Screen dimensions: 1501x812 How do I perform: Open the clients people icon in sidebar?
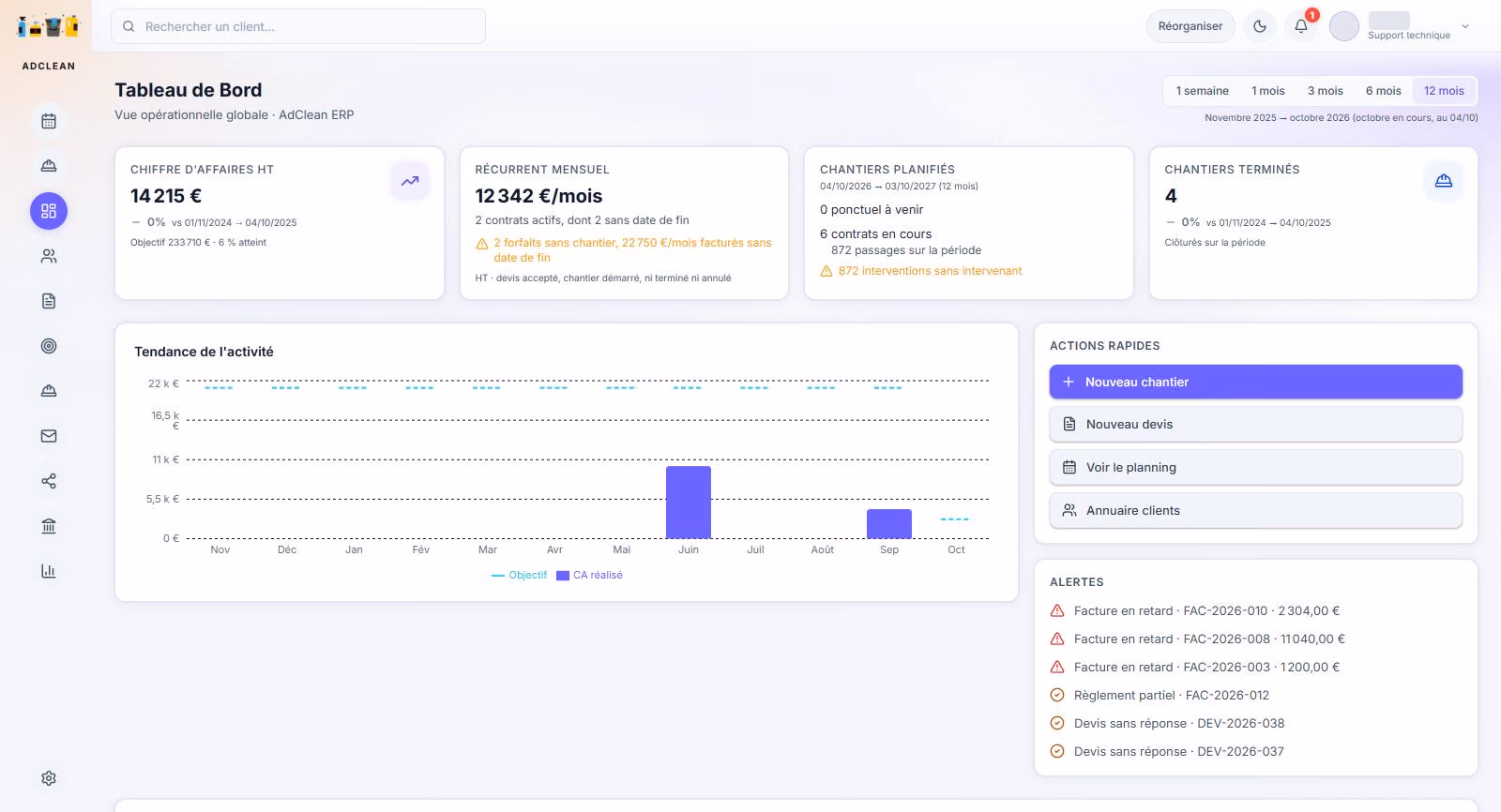click(x=49, y=256)
